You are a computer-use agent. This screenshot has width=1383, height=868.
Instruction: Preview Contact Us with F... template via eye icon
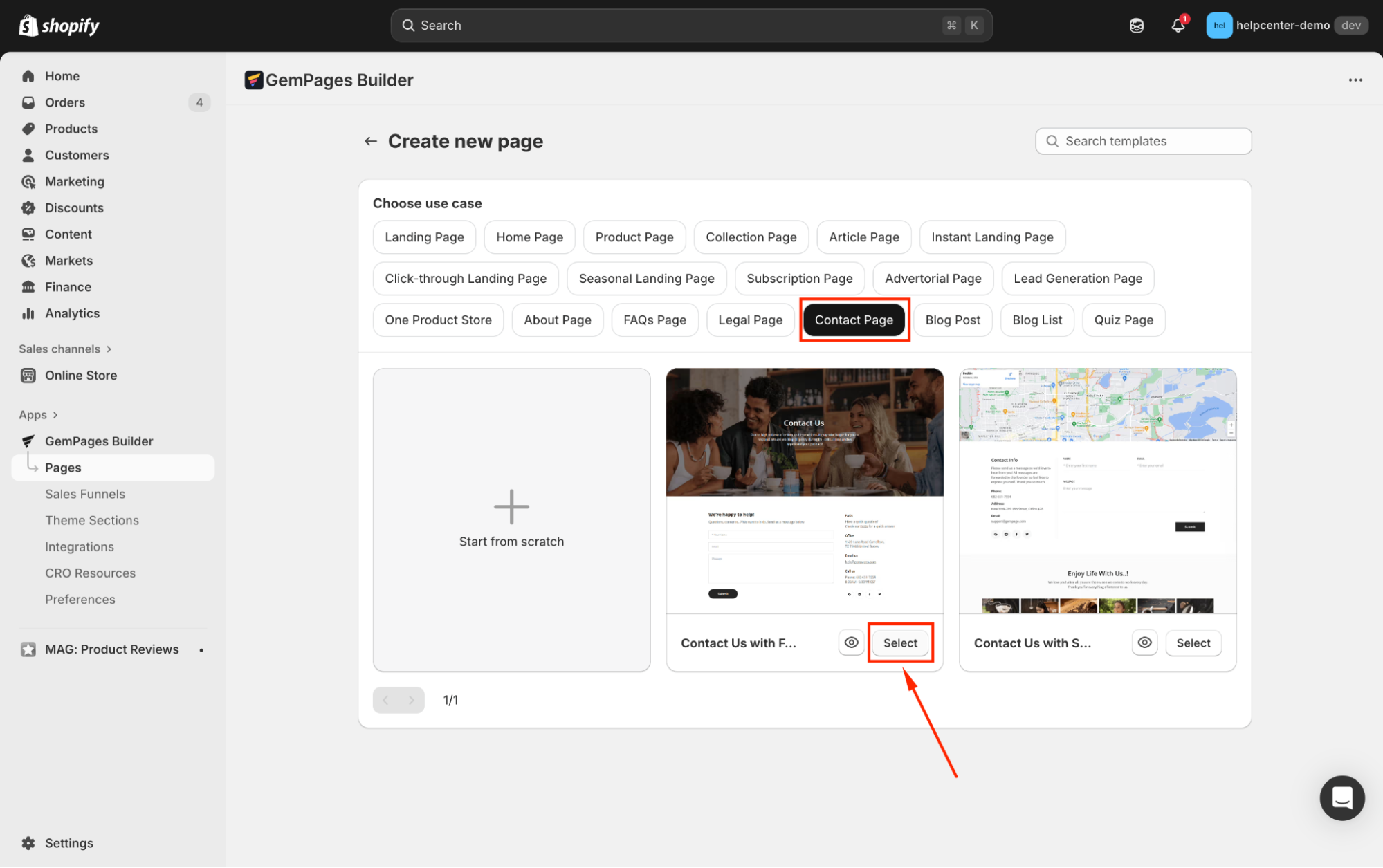(851, 643)
